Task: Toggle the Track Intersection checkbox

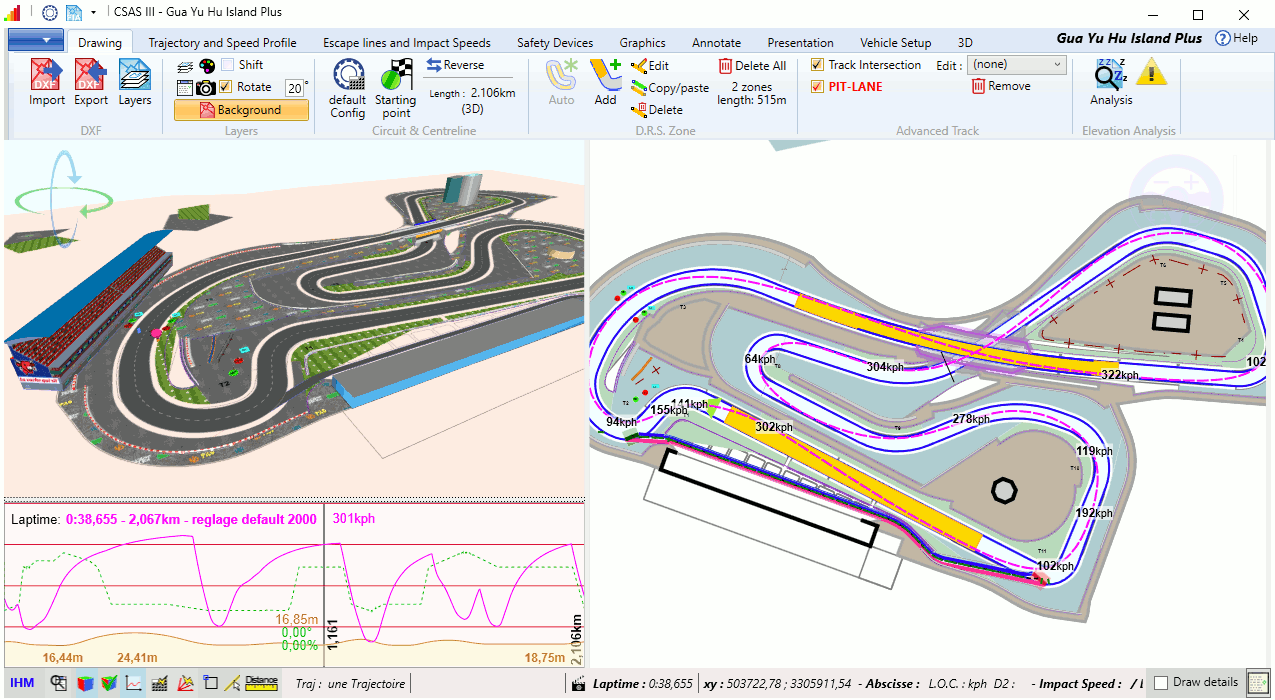Action: pyautogui.click(x=818, y=65)
